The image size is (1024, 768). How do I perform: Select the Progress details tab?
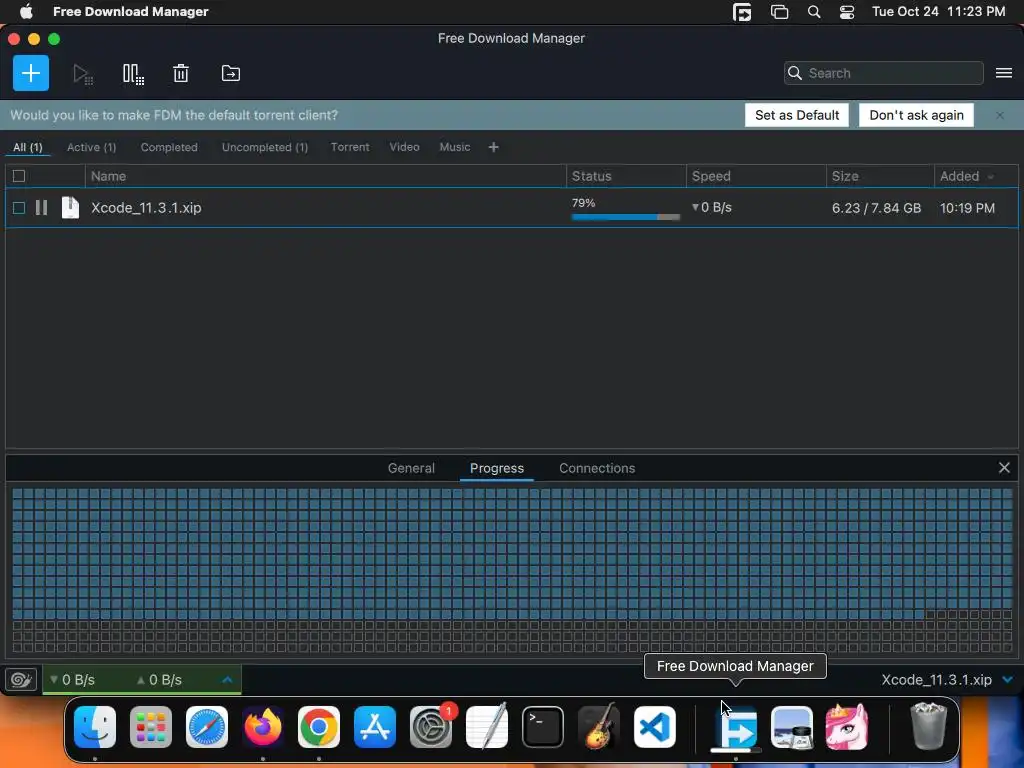tap(497, 468)
